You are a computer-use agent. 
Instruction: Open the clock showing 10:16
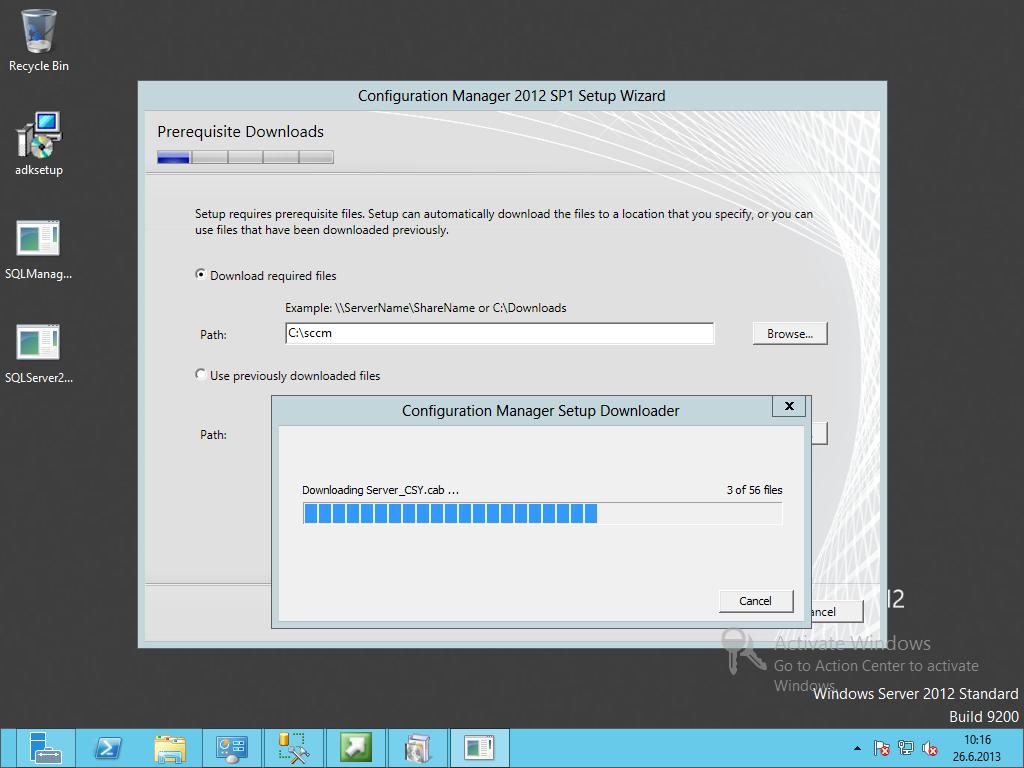977,748
